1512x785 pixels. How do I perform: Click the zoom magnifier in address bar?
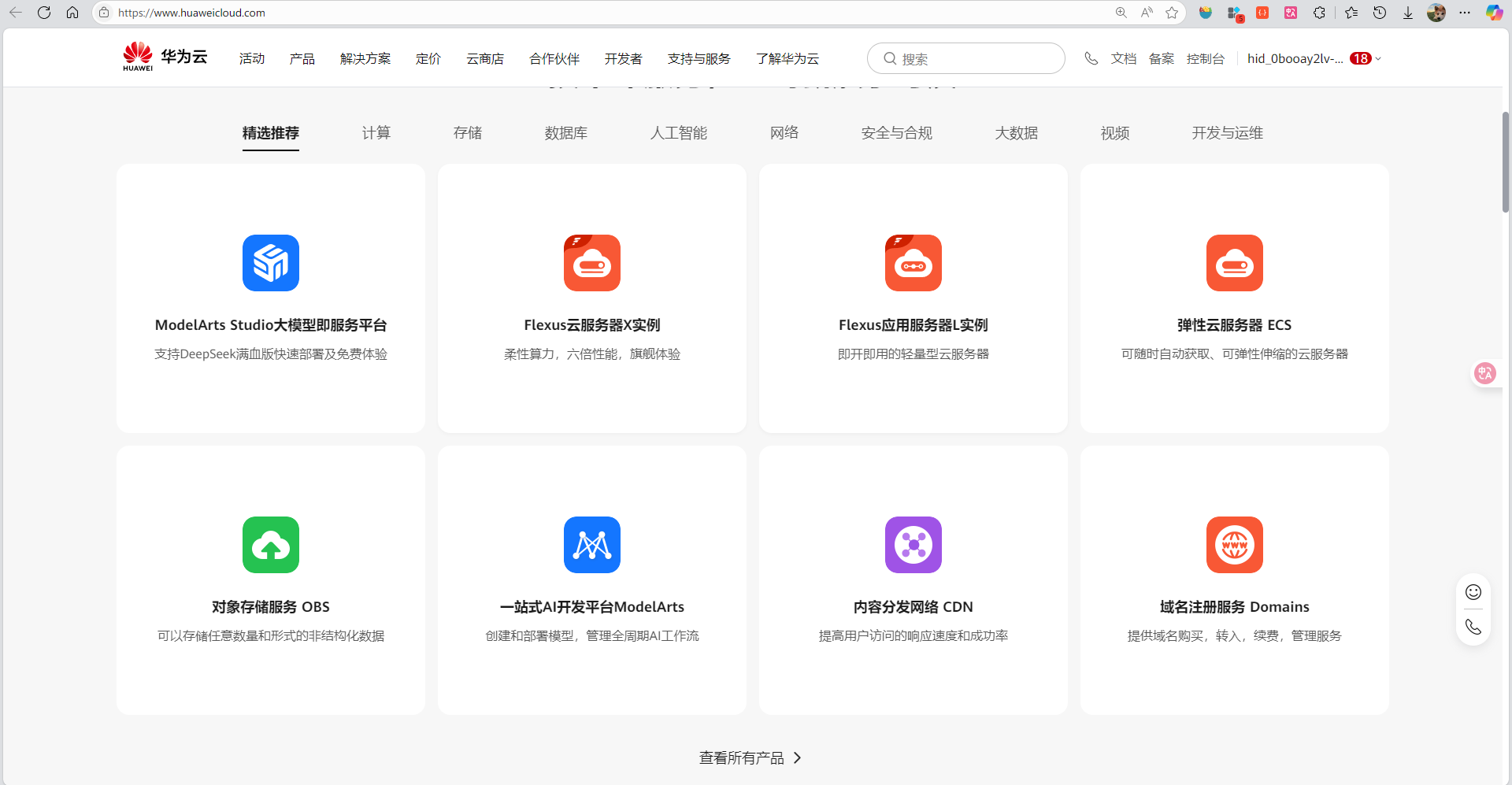pos(1121,13)
